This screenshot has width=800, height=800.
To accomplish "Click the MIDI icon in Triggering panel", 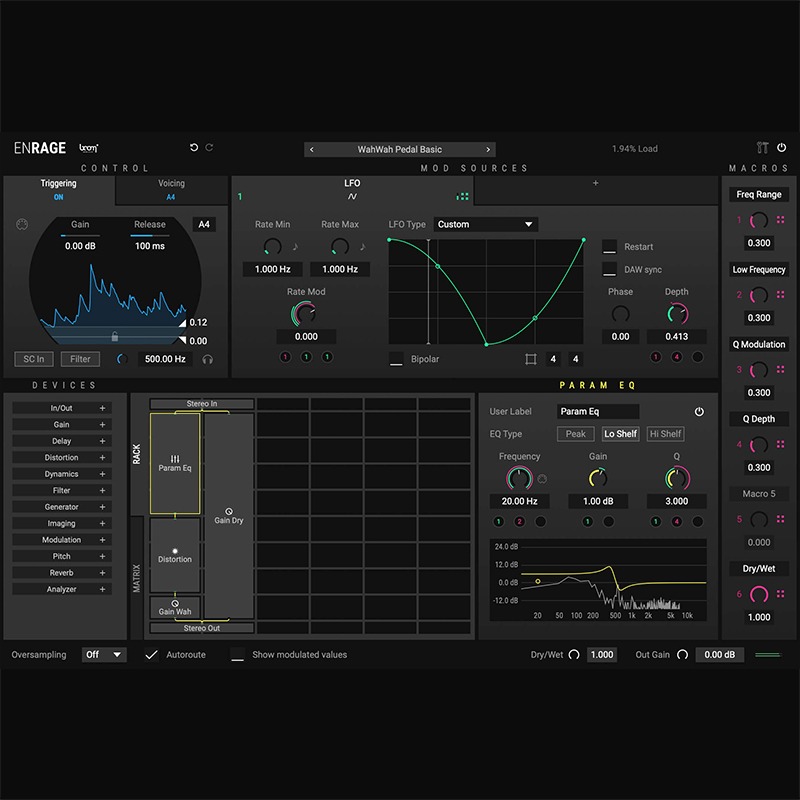I will pyautogui.click(x=22, y=224).
